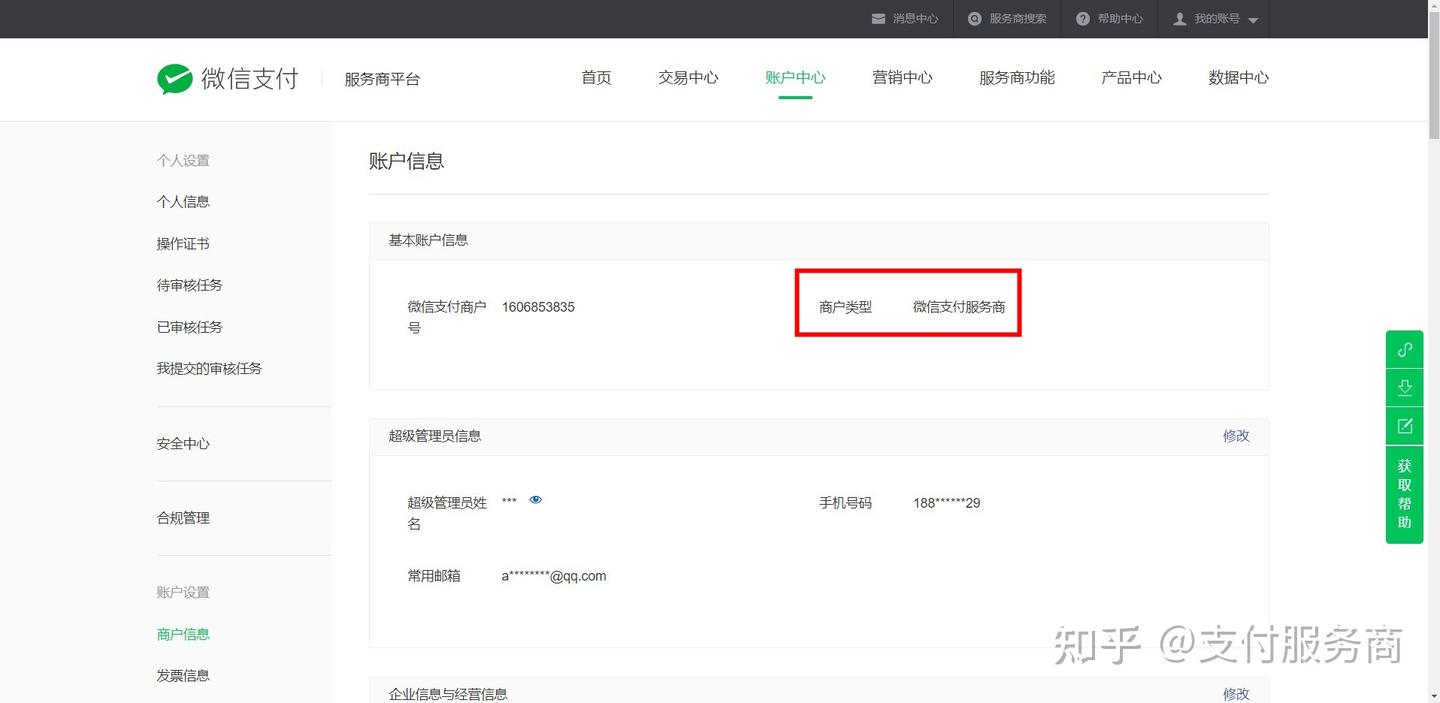
Task: Open 操作证书 in the sidebar
Action: coord(183,244)
